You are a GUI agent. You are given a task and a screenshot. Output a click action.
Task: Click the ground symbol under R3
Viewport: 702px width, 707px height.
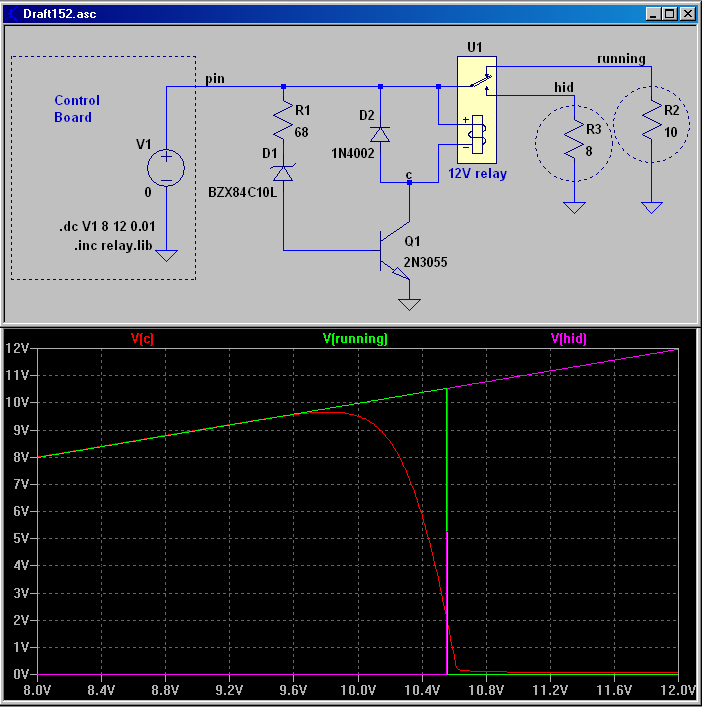(574, 207)
